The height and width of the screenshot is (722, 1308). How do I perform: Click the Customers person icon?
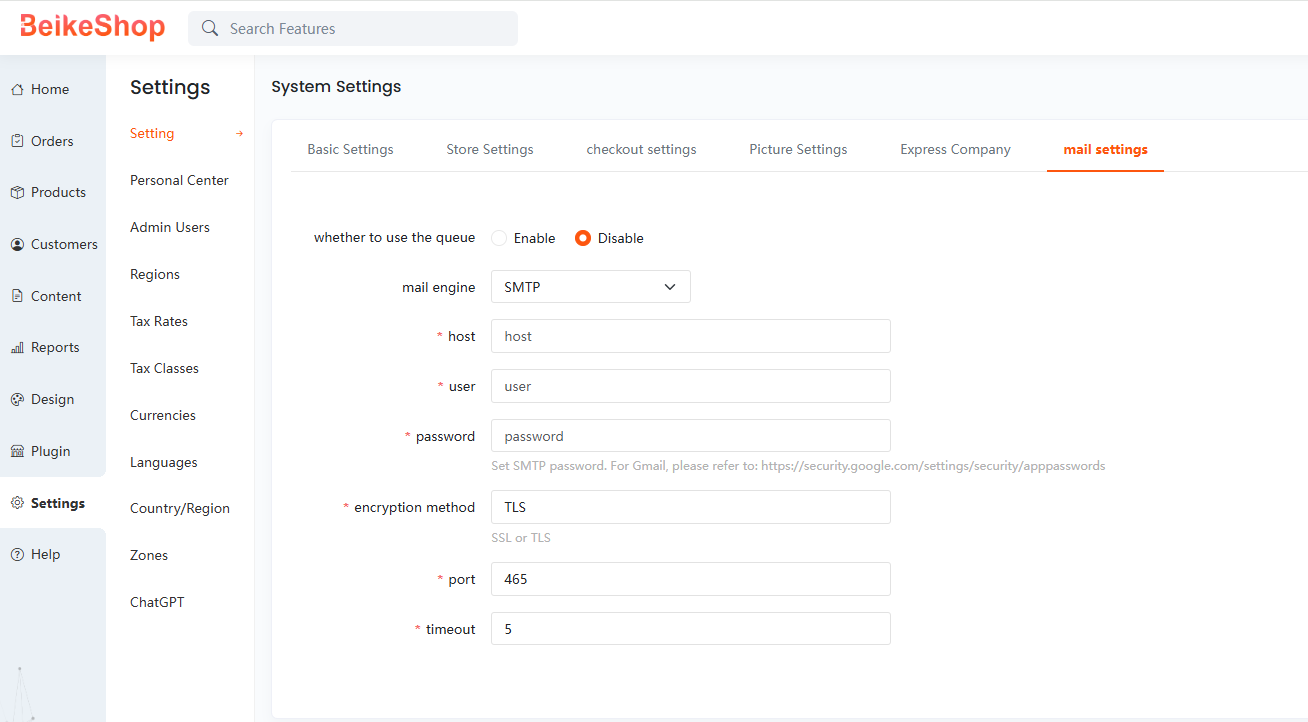click(17, 244)
